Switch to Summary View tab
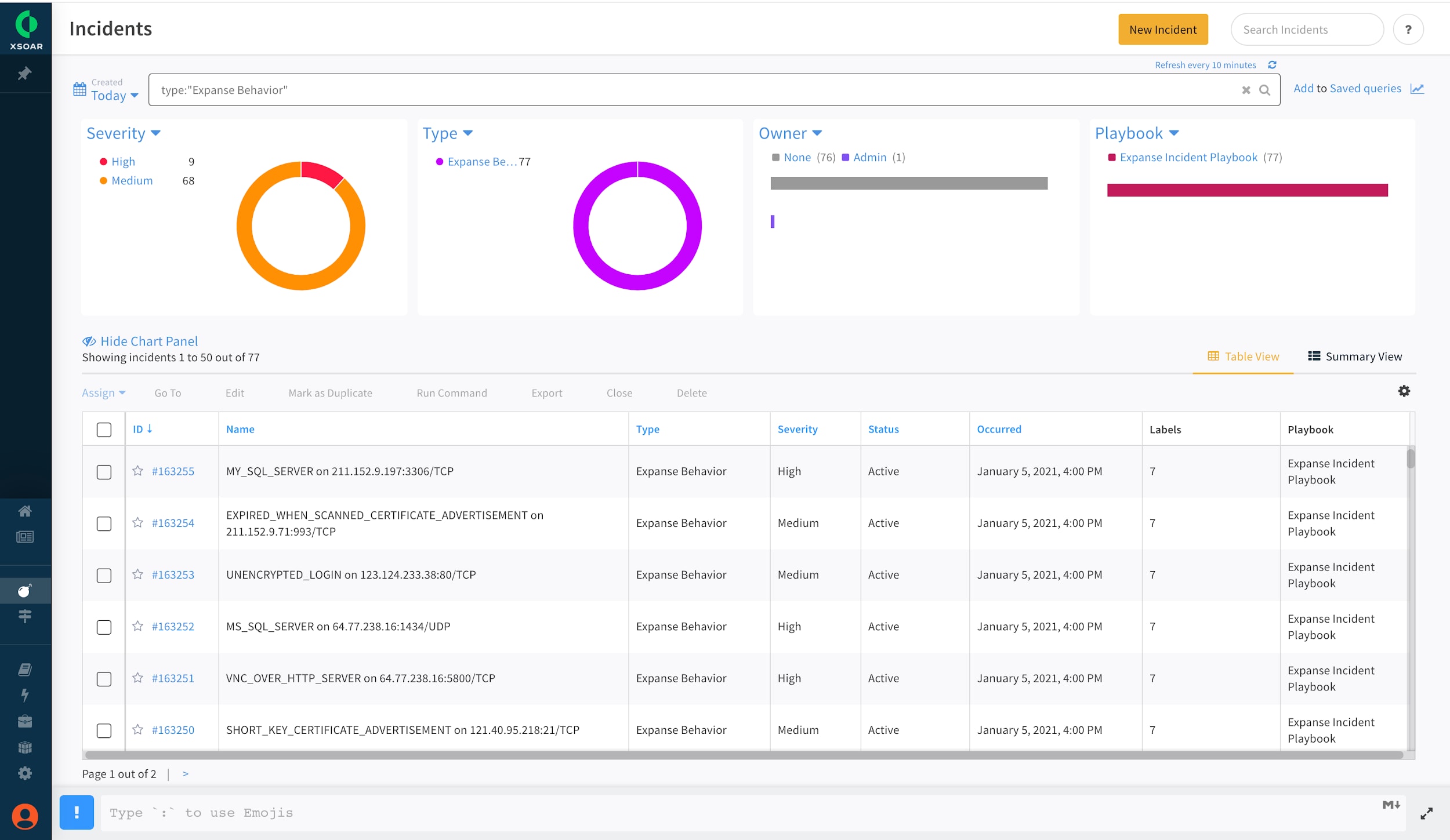 point(1355,357)
